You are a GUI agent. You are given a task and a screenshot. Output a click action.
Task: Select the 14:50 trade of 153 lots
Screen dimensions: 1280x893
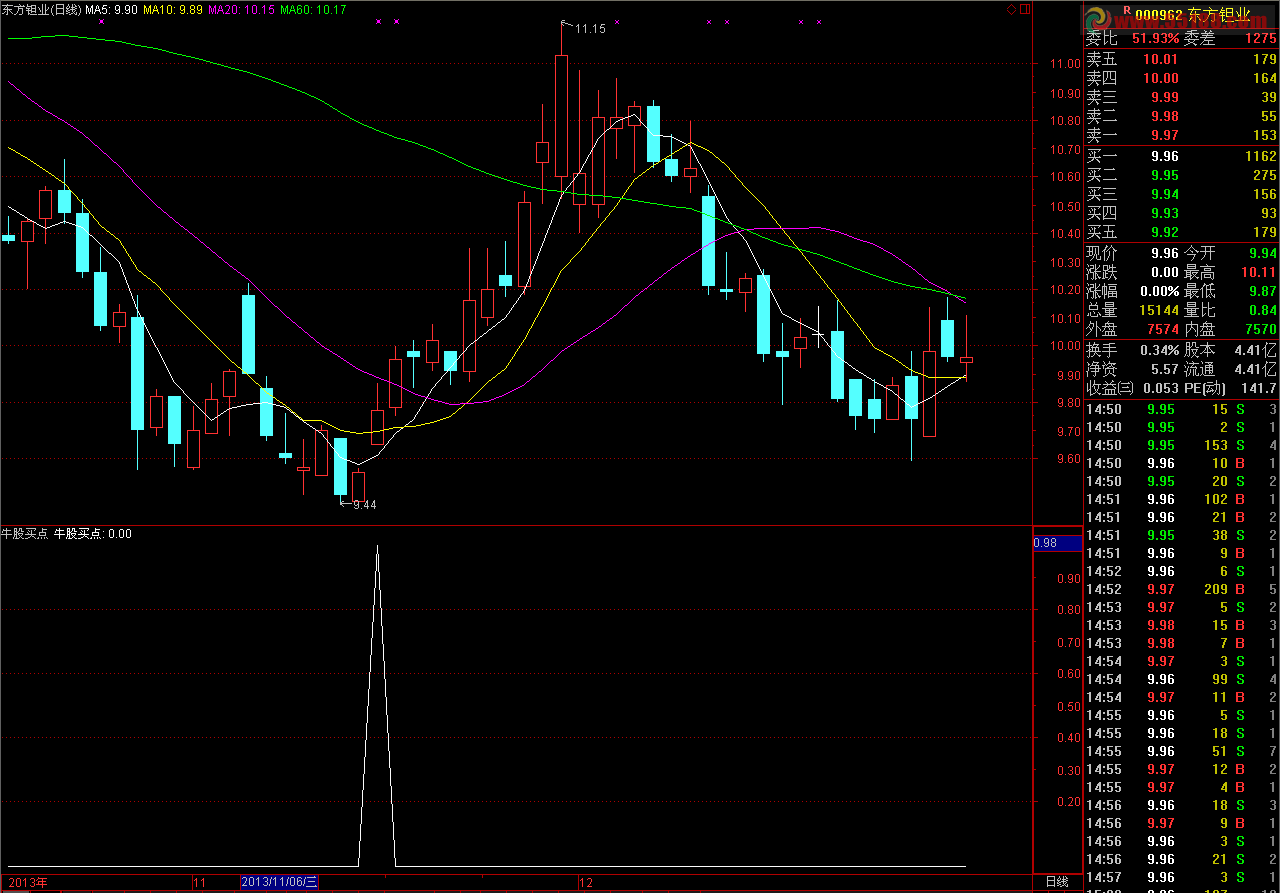tap(1182, 445)
